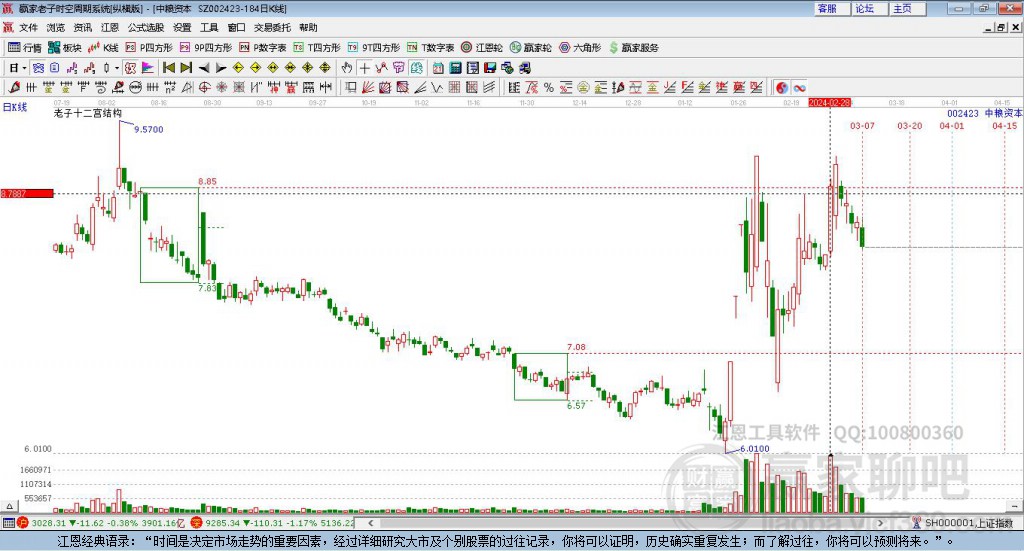Jump to first bar icon

[x=168, y=68]
